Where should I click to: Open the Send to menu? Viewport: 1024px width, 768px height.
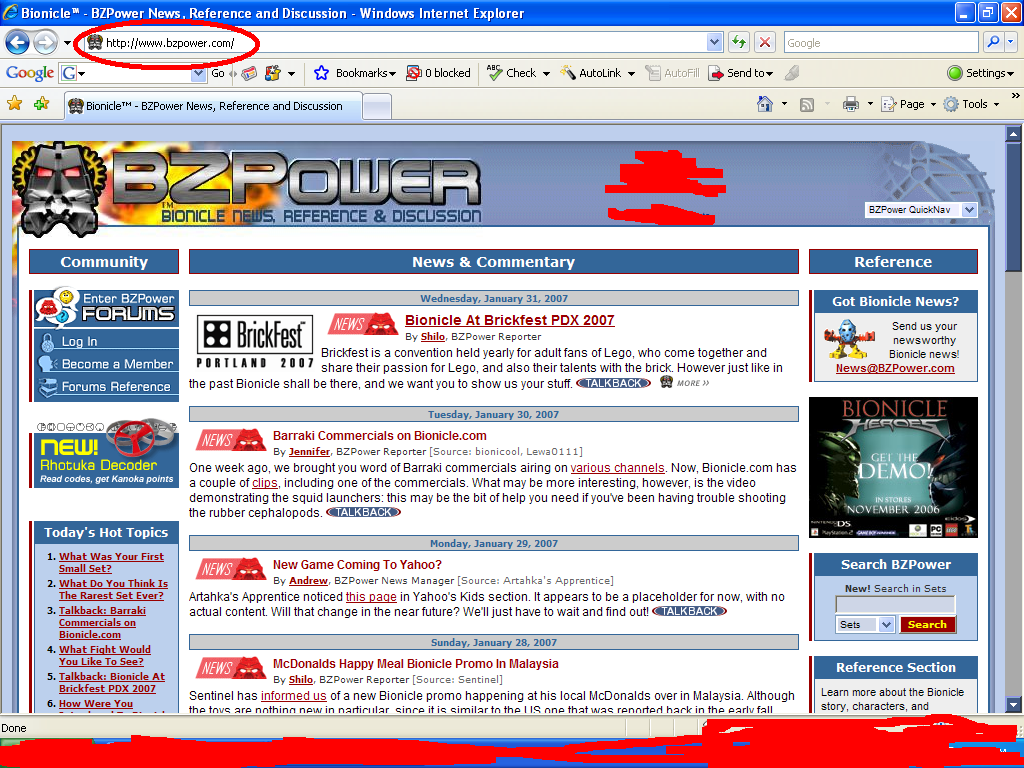(741, 73)
